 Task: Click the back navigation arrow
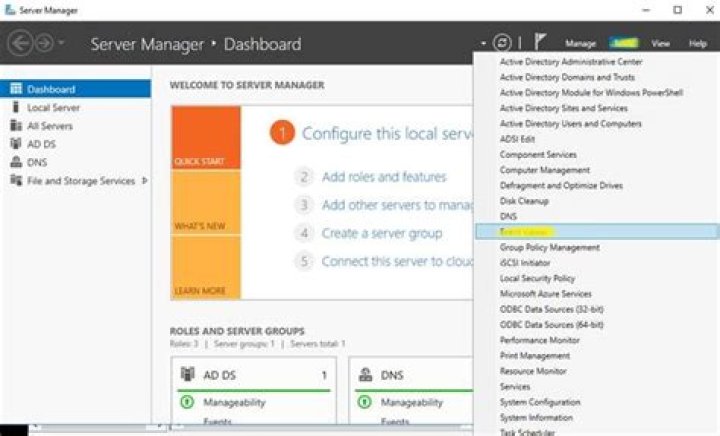pos(20,43)
